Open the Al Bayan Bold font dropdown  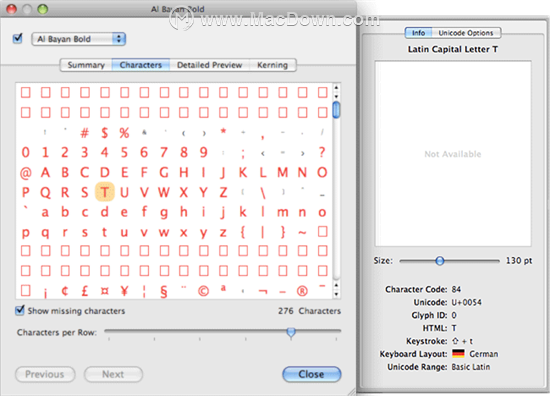[x=79, y=39]
